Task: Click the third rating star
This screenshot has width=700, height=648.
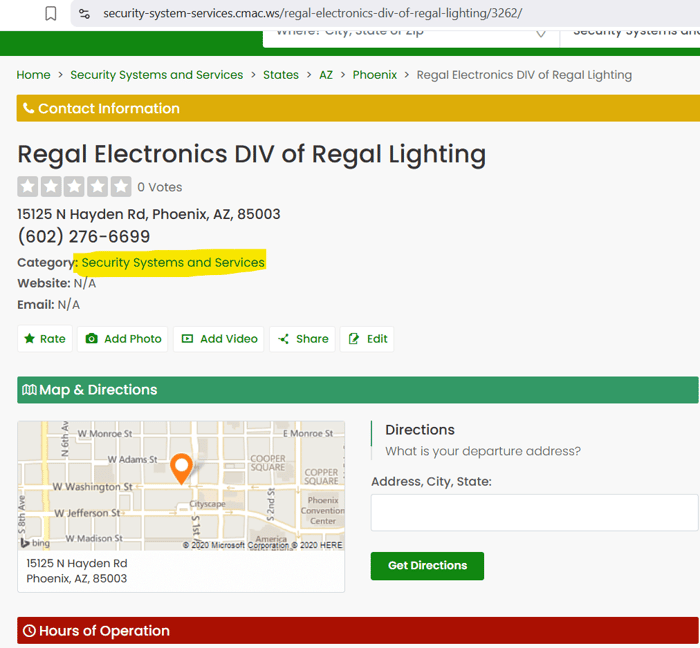Action: [x=75, y=186]
